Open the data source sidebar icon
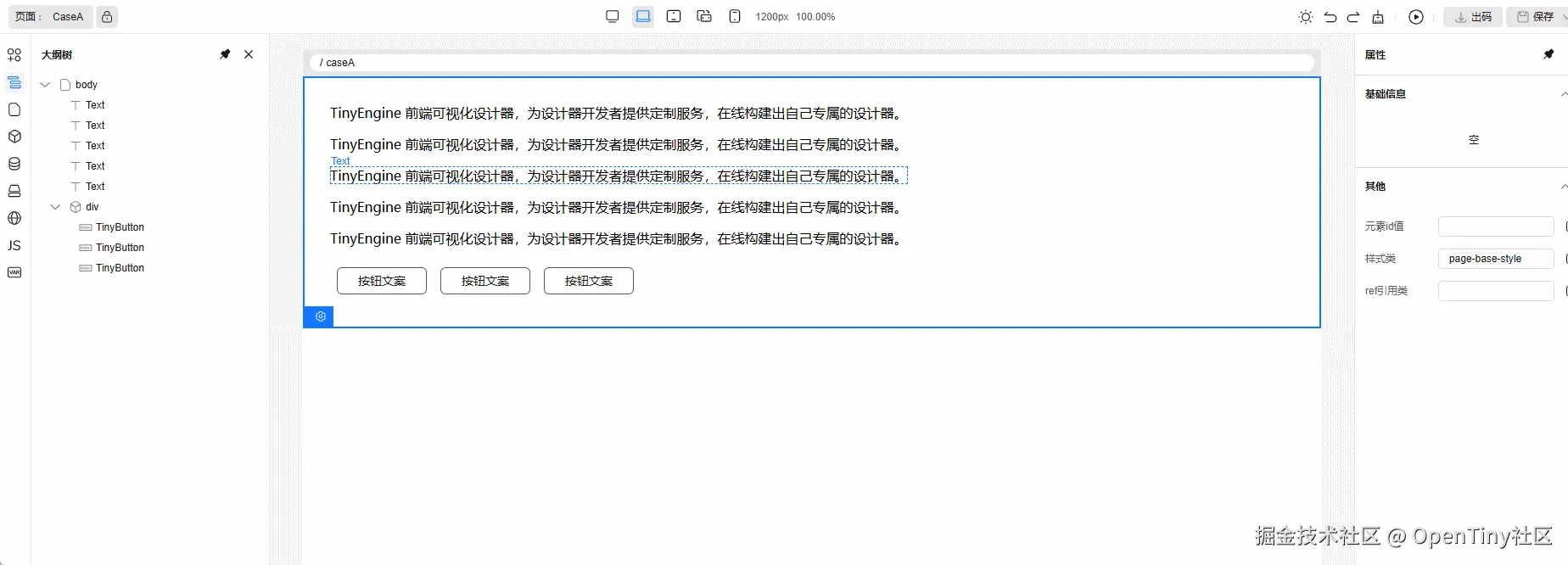This screenshot has width=1568, height=565. [x=14, y=164]
